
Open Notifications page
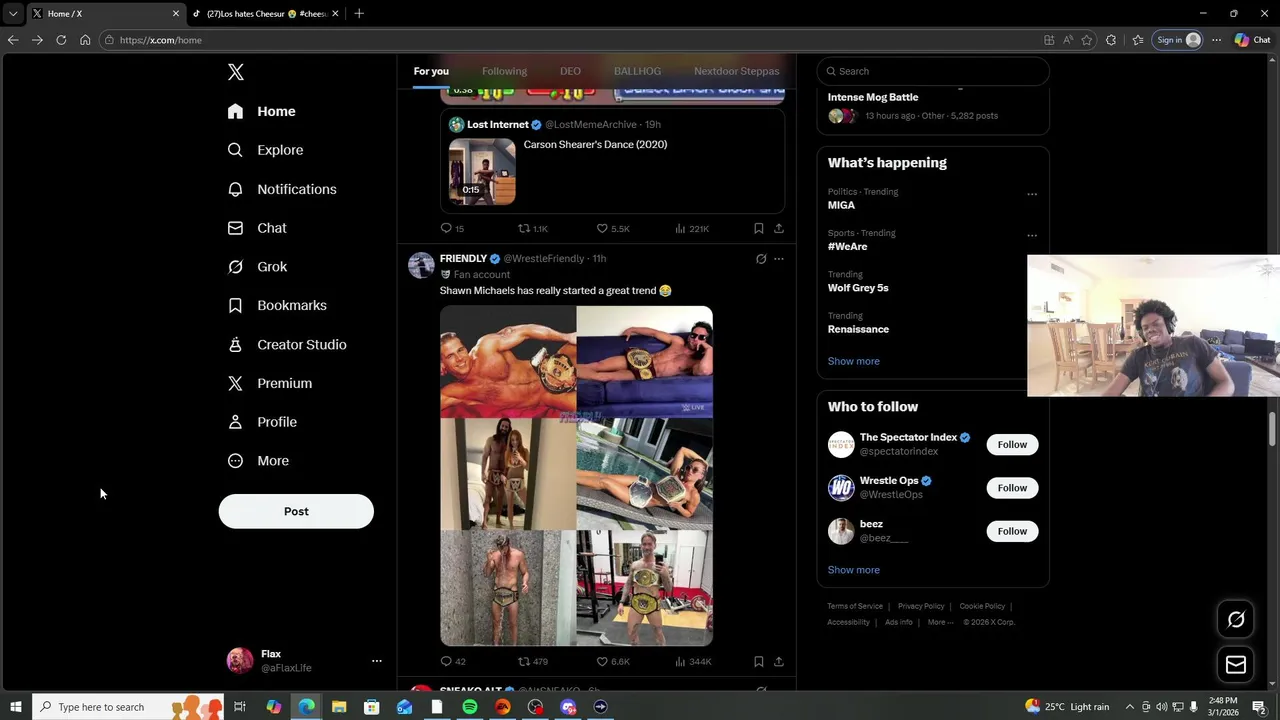click(x=281, y=189)
